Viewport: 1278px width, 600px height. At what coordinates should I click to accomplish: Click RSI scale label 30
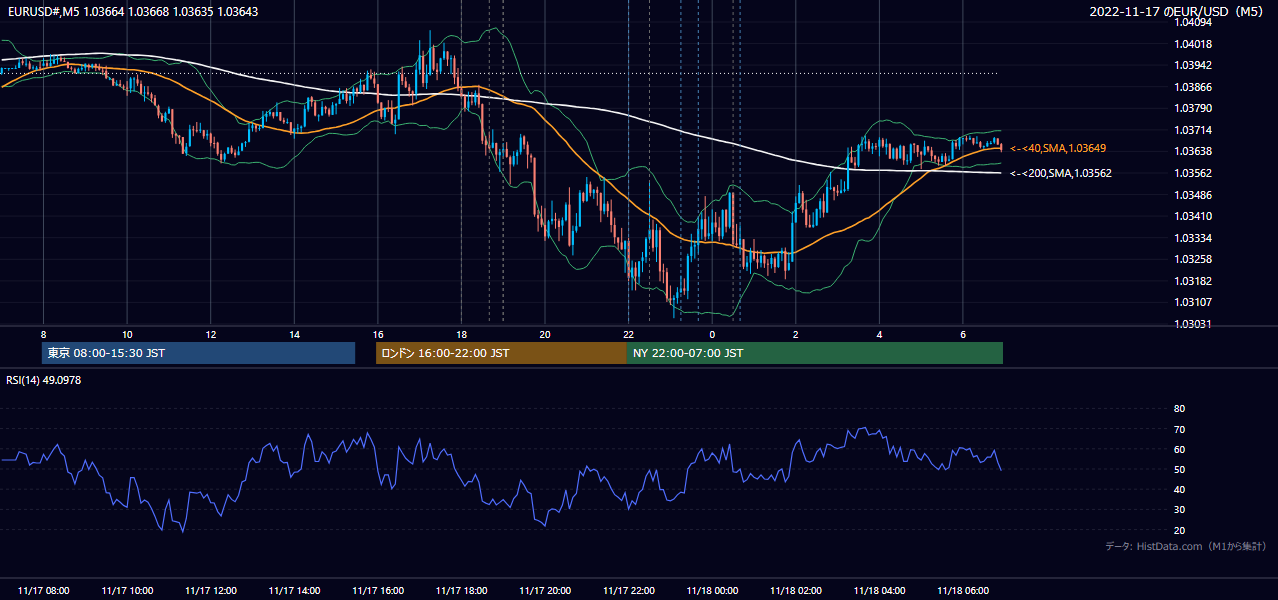tap(1179, 509)
